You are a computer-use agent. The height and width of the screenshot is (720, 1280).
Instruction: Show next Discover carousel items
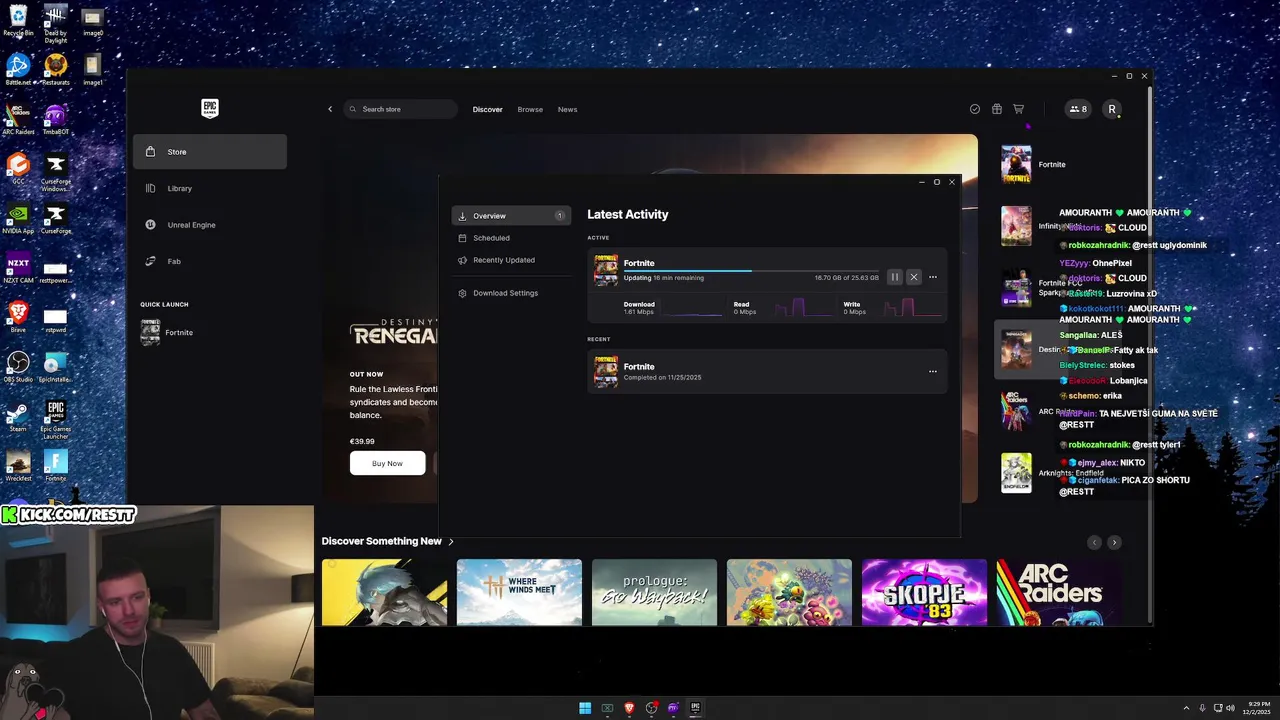click(x=1114, y=542)
